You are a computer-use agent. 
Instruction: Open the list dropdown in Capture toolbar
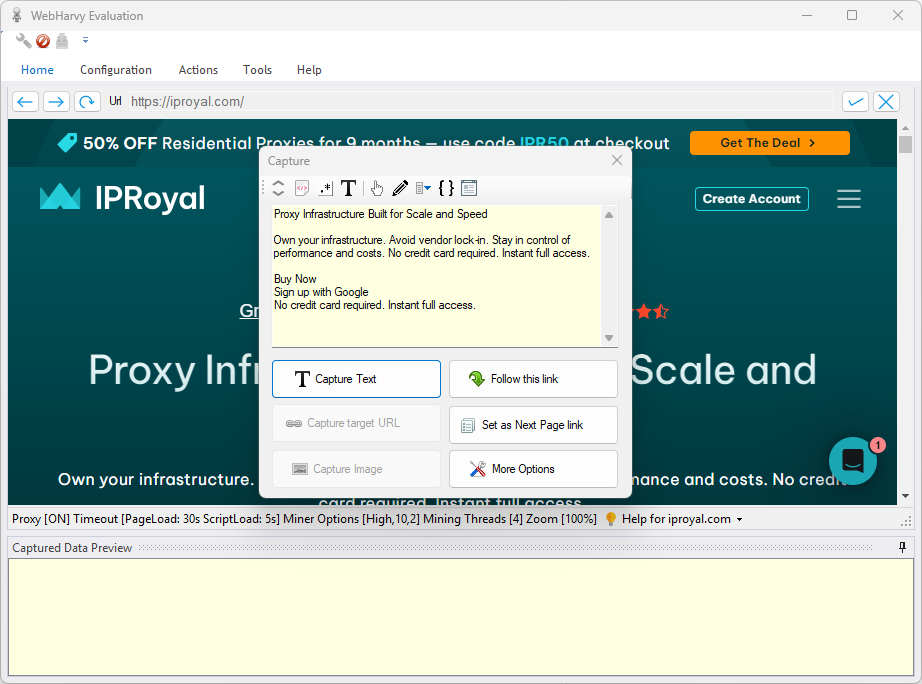point(423,188)
